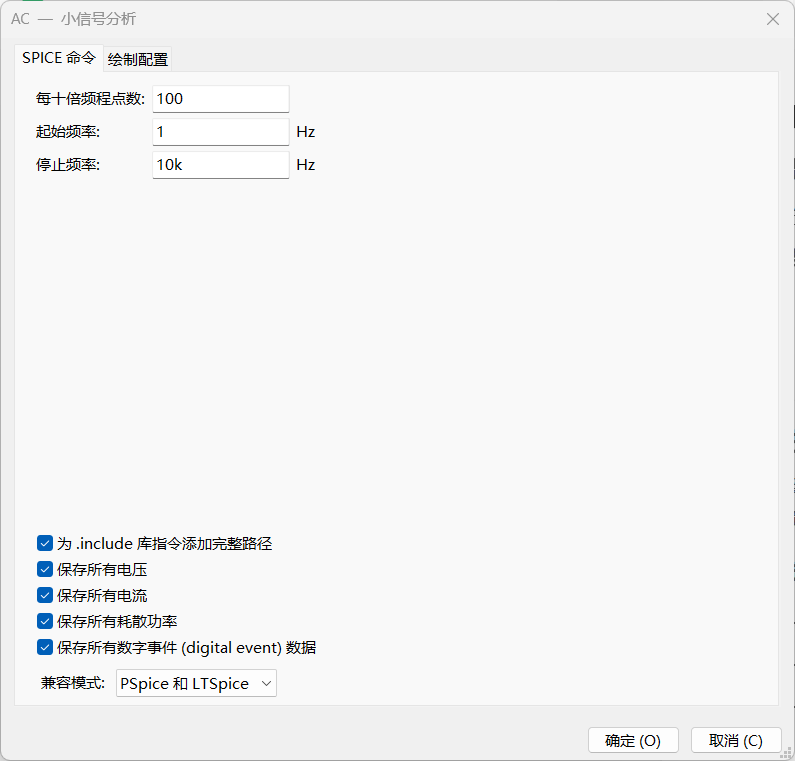The height and width of the screenshot is (761, 795).
Task: Open the 绘制配置 tab
Action: tap(138, 59)
